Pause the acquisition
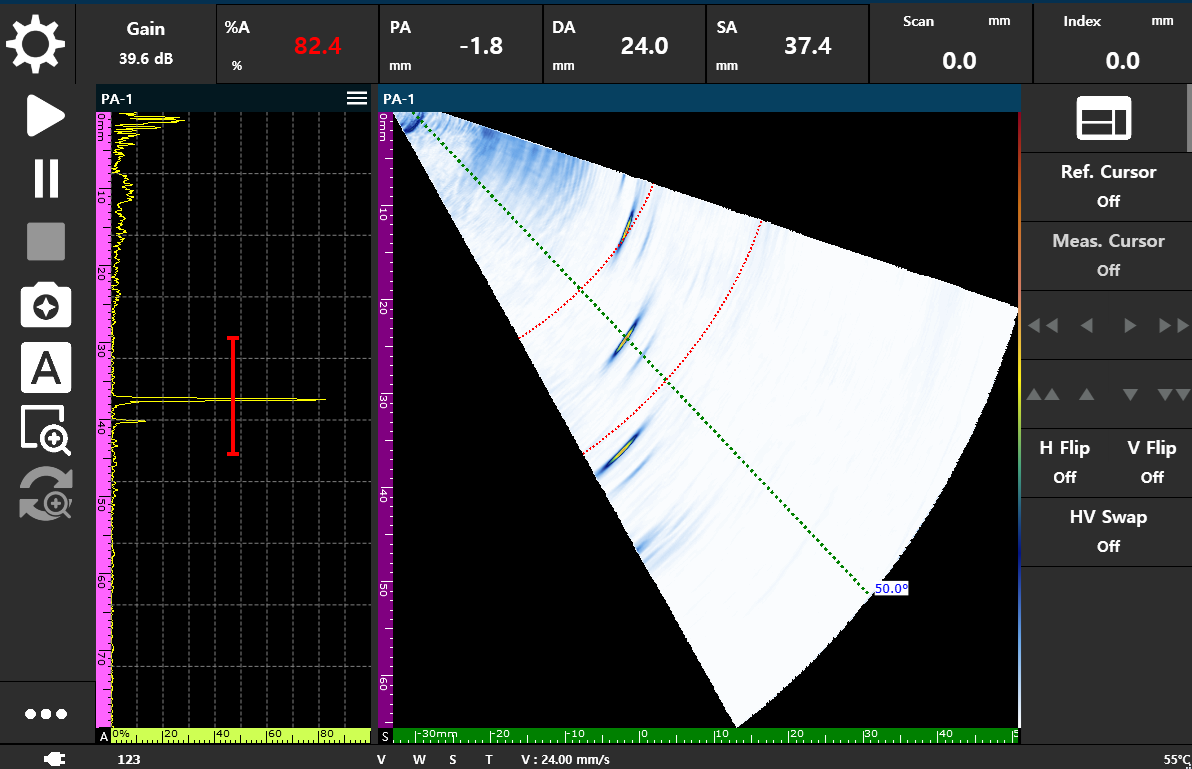This screenshot has width=1192, height=769. [46, 179]
